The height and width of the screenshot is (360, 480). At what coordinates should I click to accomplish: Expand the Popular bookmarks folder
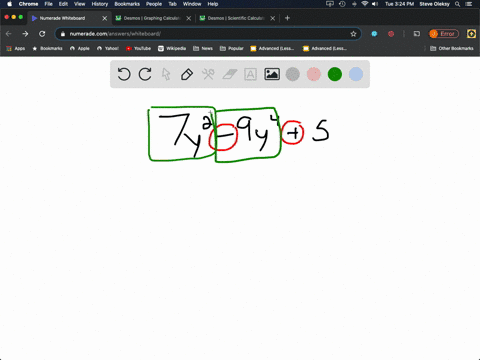pos(232,48)
